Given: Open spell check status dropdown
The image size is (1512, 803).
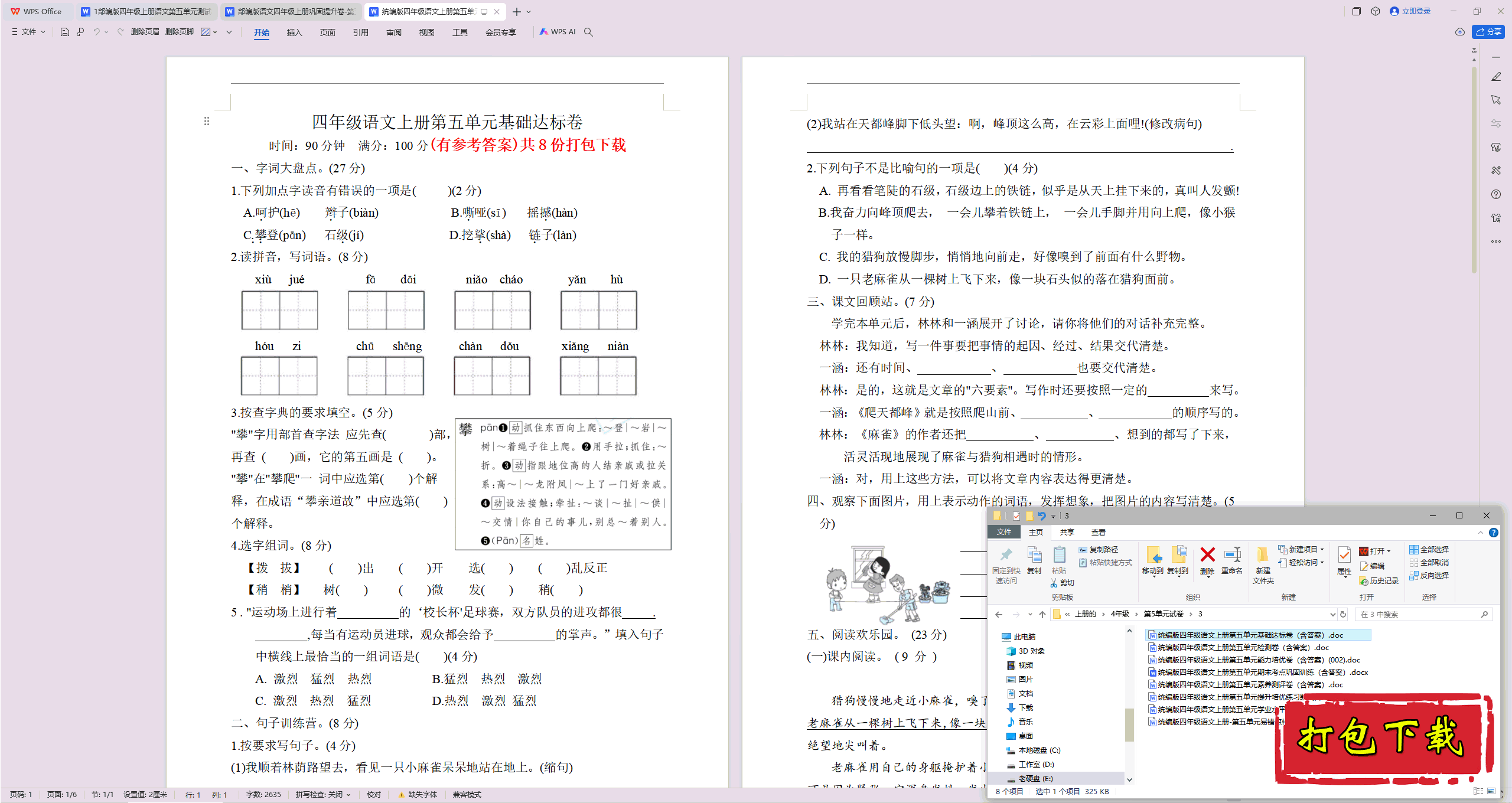Looking at the screenshot, I should pyautogui.click(x=323, y=795).
